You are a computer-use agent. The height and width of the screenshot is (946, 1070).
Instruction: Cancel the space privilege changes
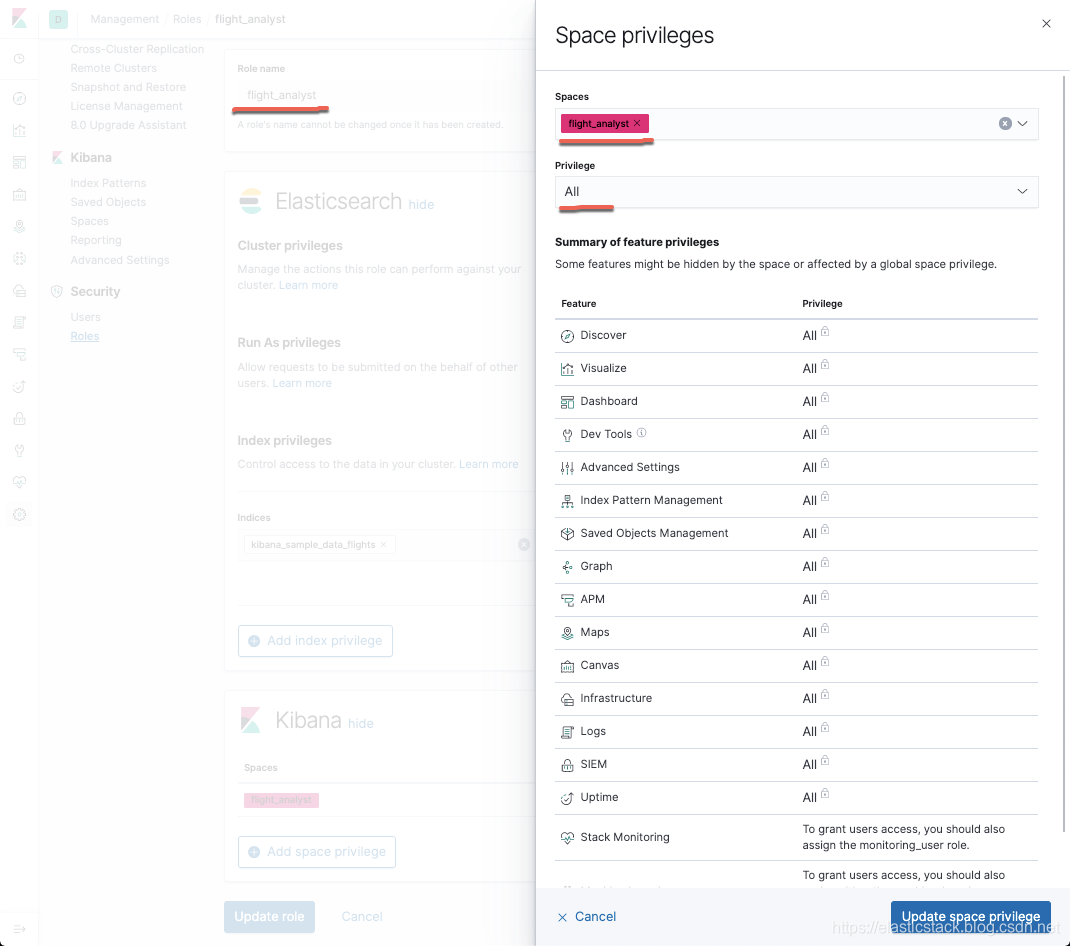point(587,917)
